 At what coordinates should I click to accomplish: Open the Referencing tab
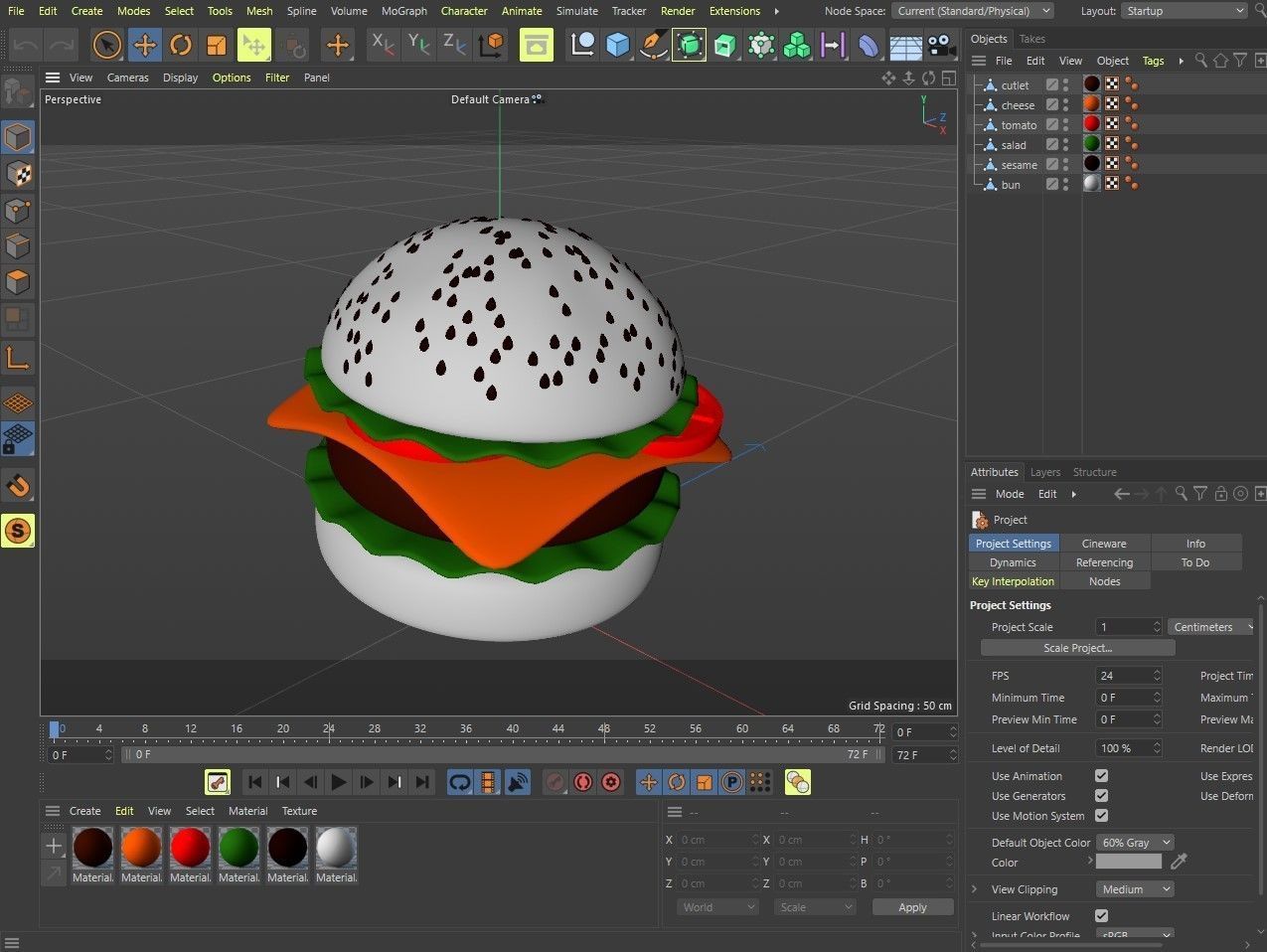(x=1104, y=562)
